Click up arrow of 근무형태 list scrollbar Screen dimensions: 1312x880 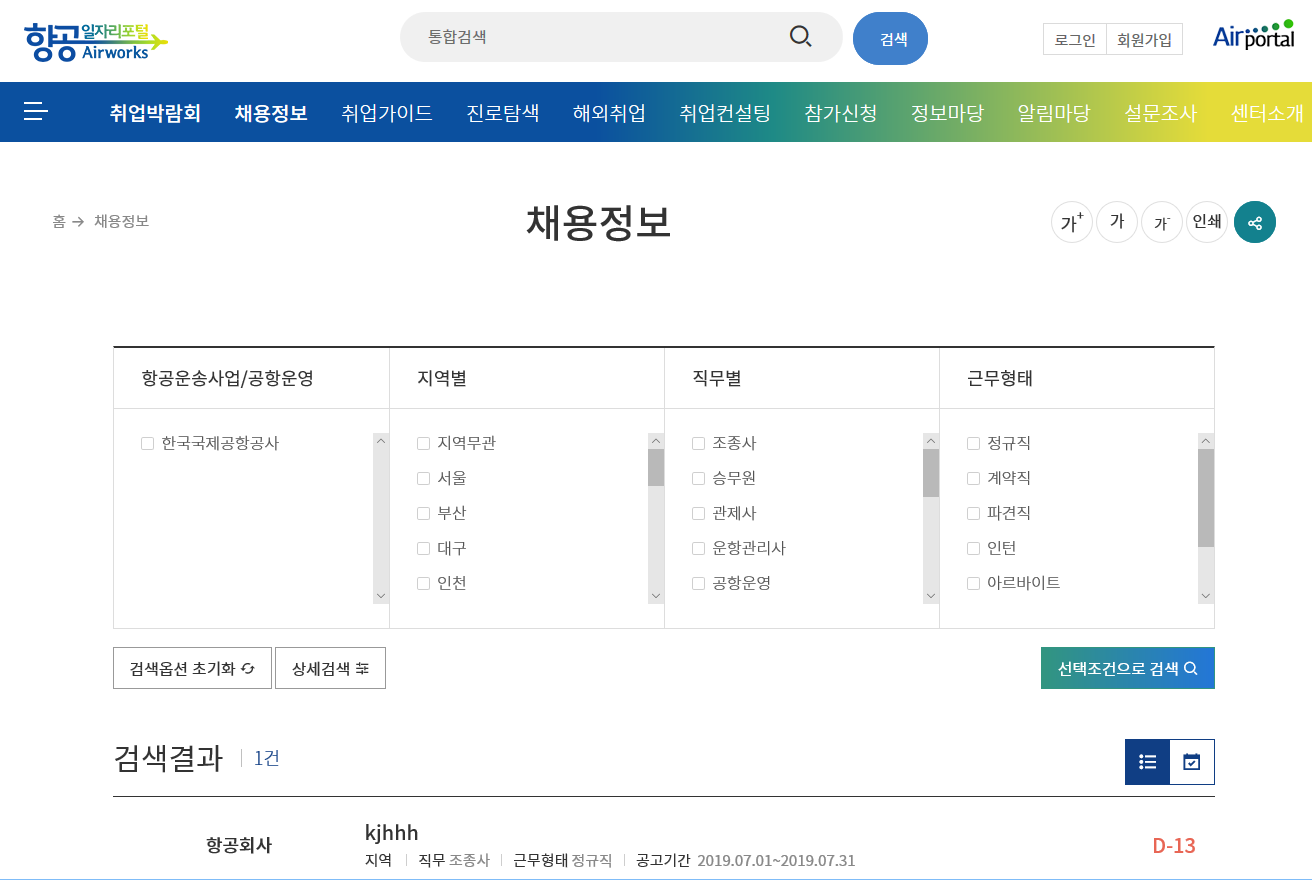1206,441
